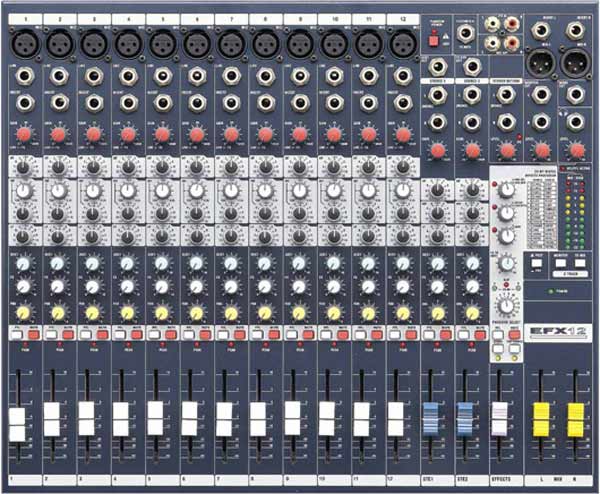Mute the STE1 stereo channel
Image resolution: width=600 pixels, height=494 pixels.
445,335
